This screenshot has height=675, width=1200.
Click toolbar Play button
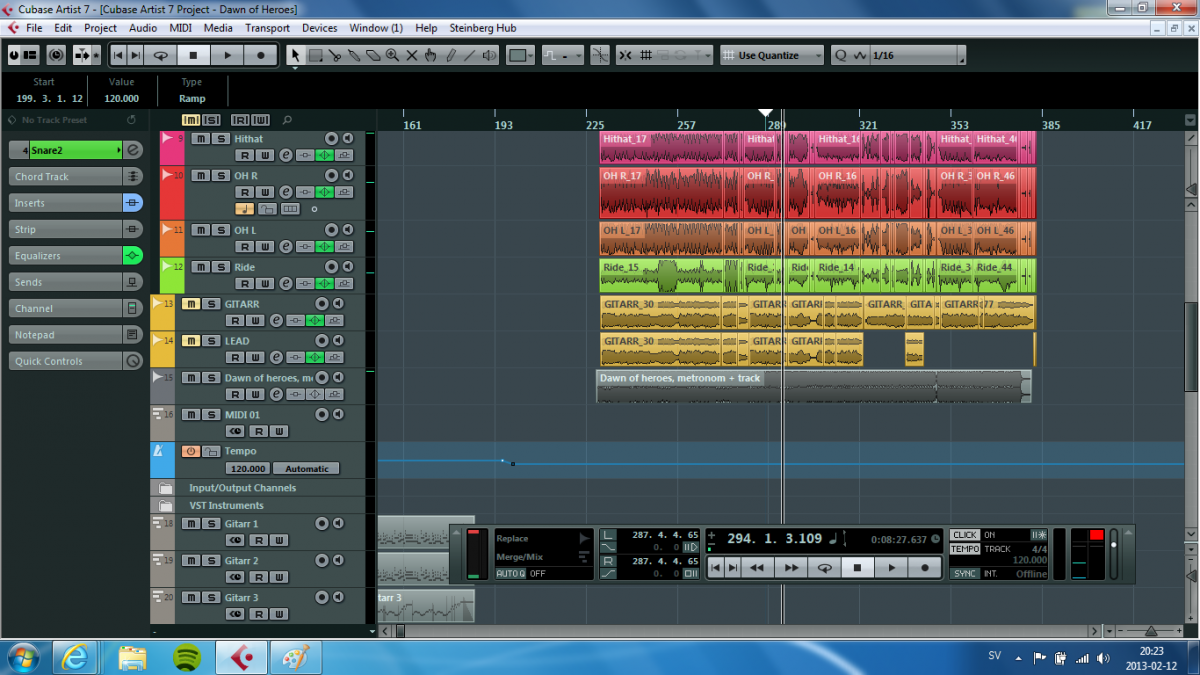(227, 55)
